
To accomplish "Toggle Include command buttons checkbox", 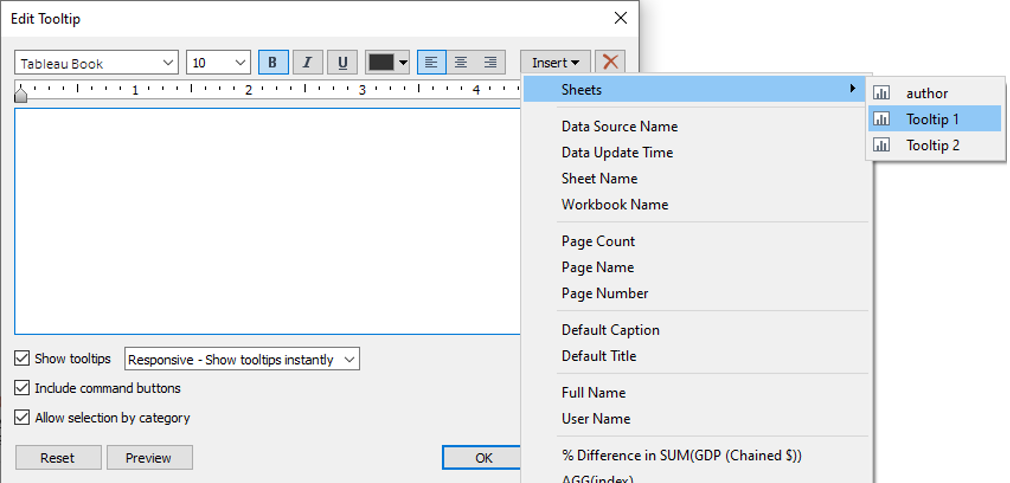I will [x=22, y=388].
